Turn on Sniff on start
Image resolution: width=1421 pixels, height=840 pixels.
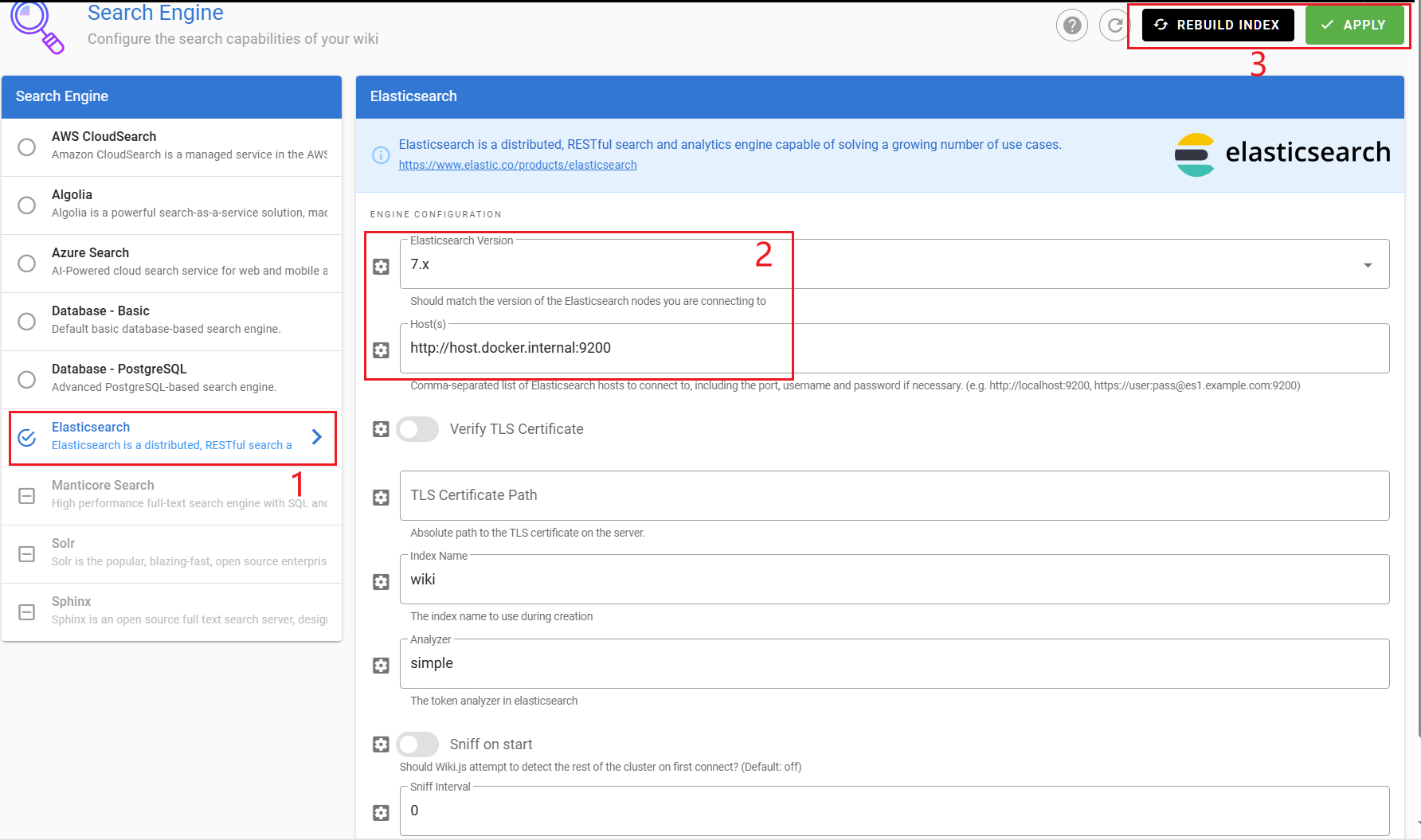pyautogui.click(x=417, y=744)
